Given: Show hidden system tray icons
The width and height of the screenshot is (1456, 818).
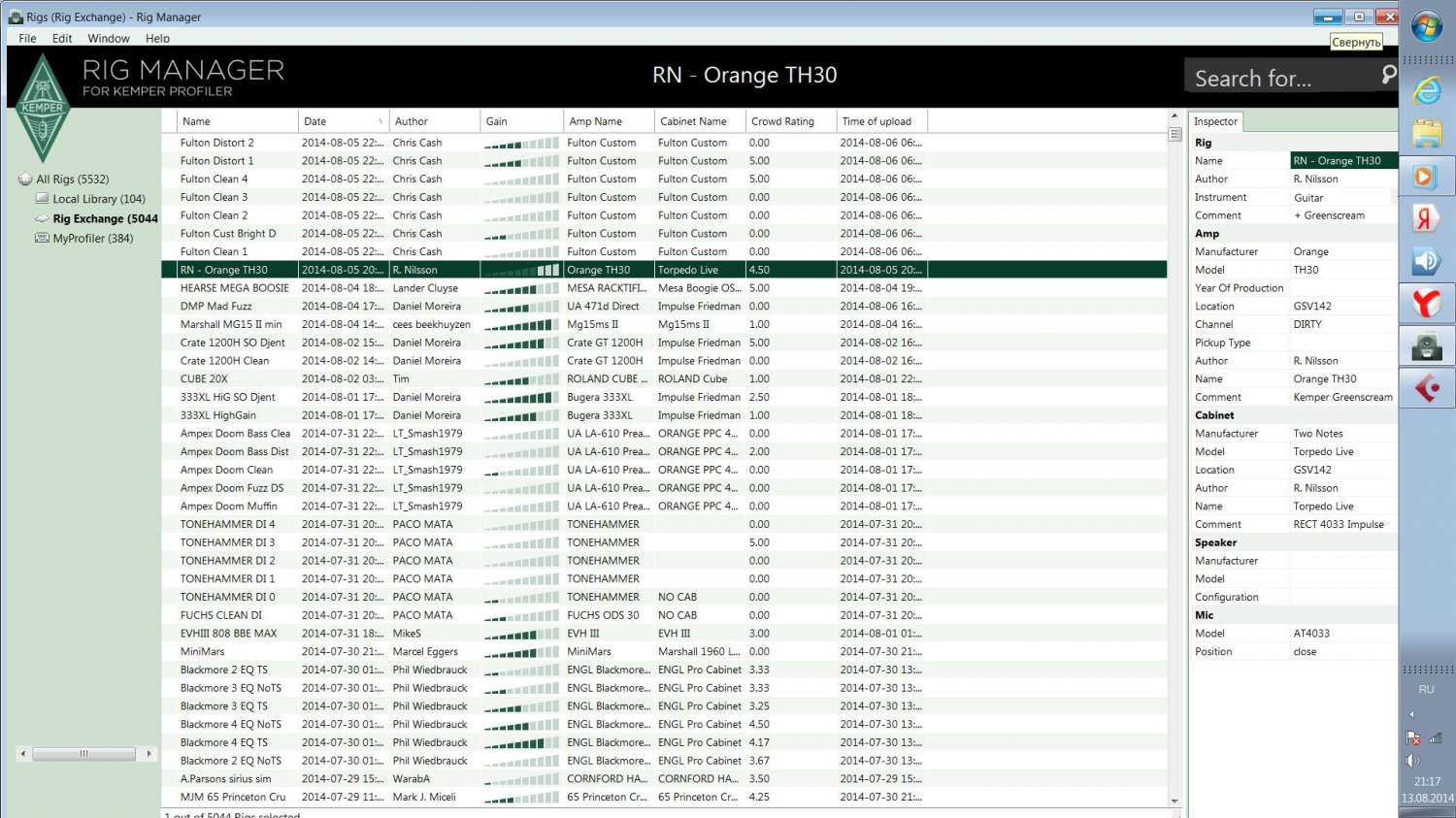Looking at the screenshot, I should point(1412,714).
